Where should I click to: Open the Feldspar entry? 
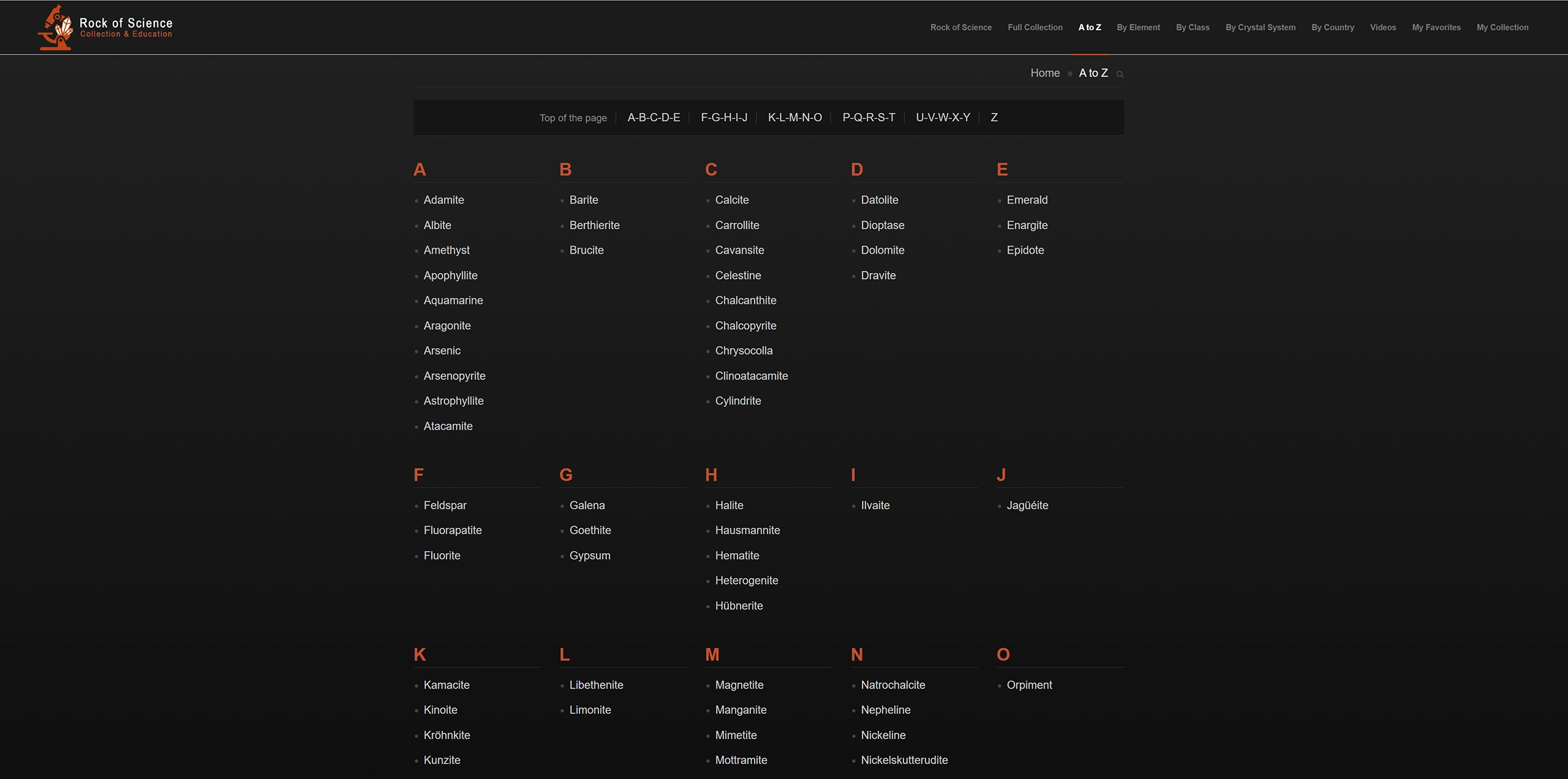(x=445, y=506)
